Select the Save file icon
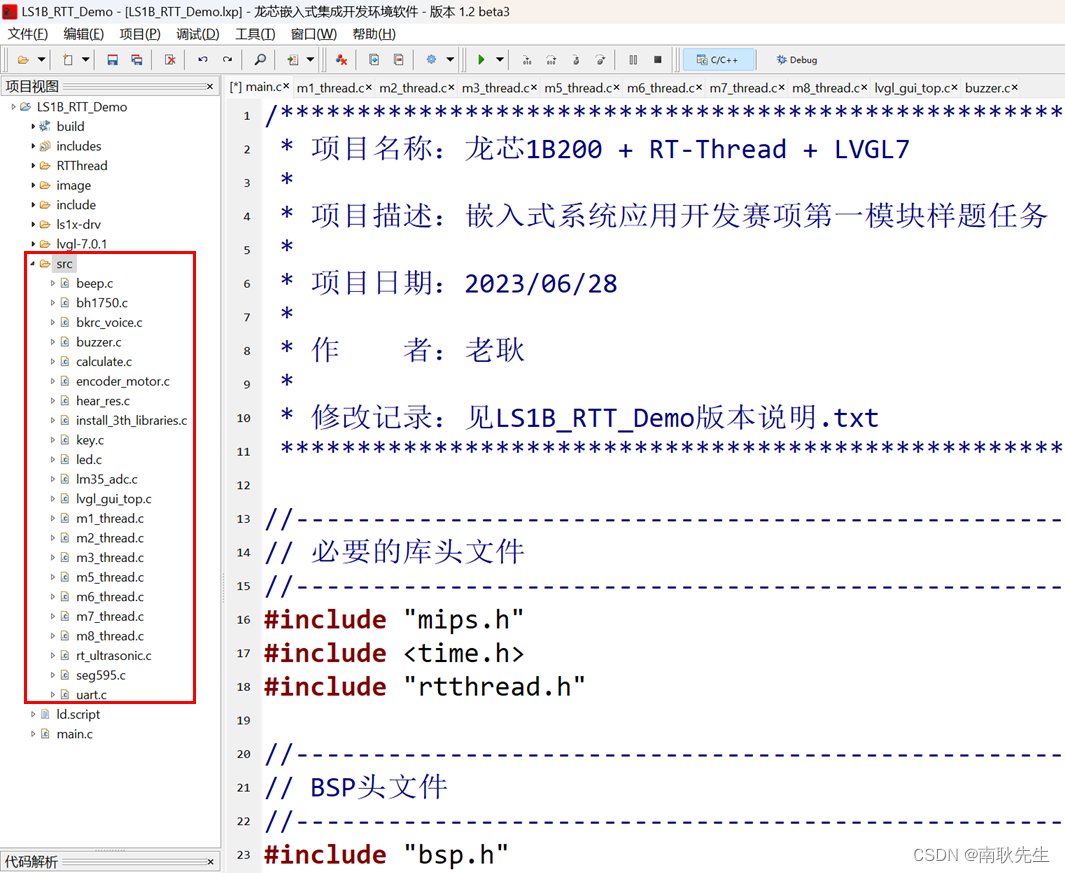Image resolution: width=1065 pixels, height=873 pixels. tap(112, 60)
